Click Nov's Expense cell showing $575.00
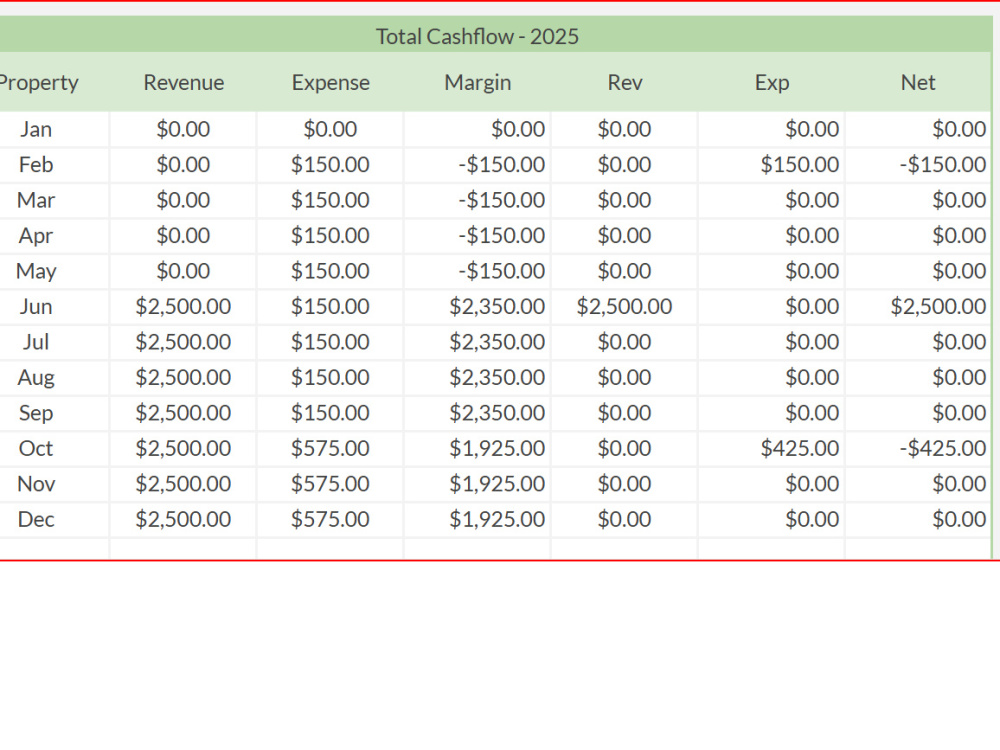The width and height of the screenshot is (1000, 750). [x=330, y=484]
